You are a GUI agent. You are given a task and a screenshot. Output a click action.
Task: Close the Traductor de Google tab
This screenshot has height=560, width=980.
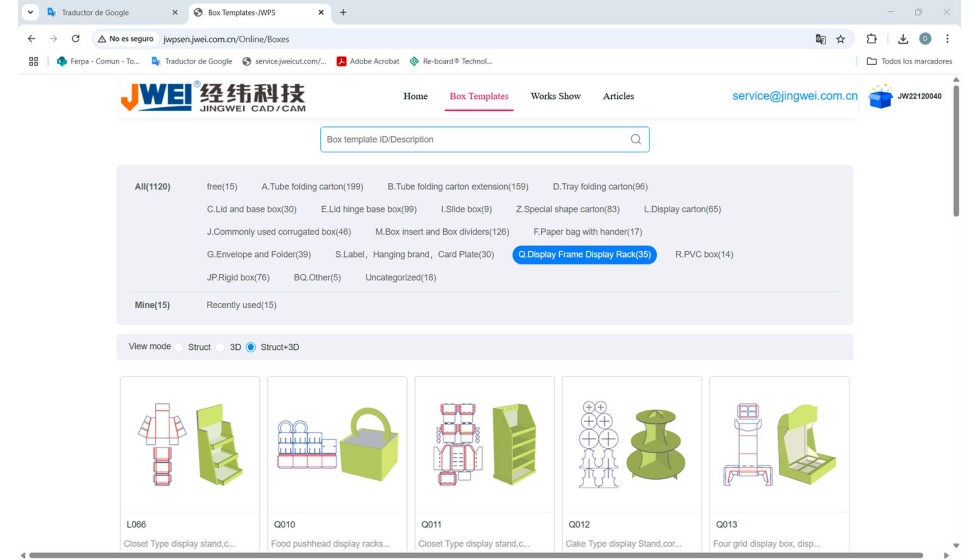point(175,12)
